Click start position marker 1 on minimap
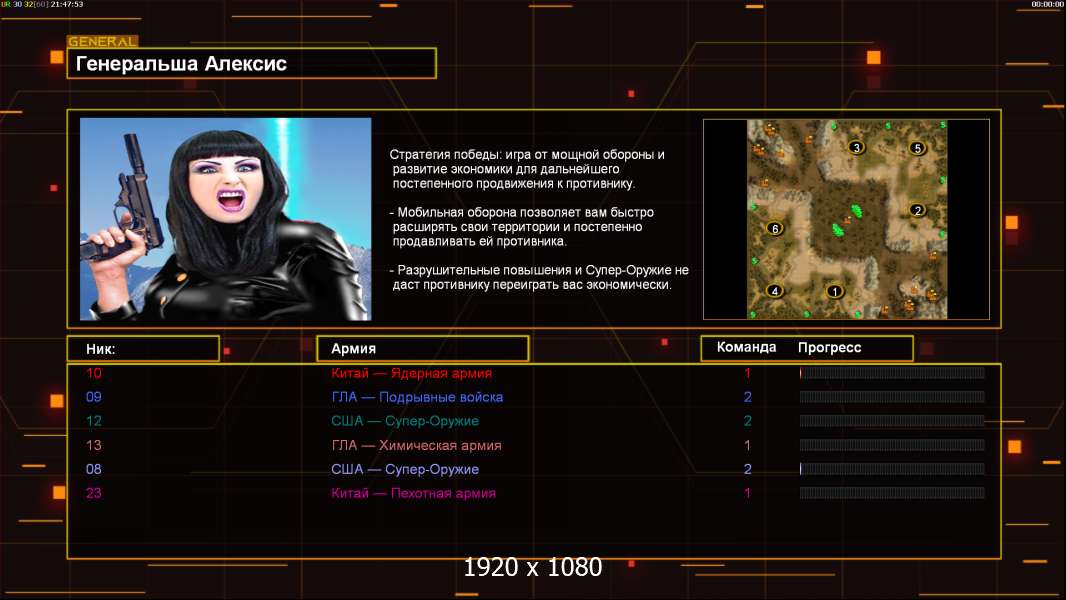 pyautogui.click(x=834, y=292)
